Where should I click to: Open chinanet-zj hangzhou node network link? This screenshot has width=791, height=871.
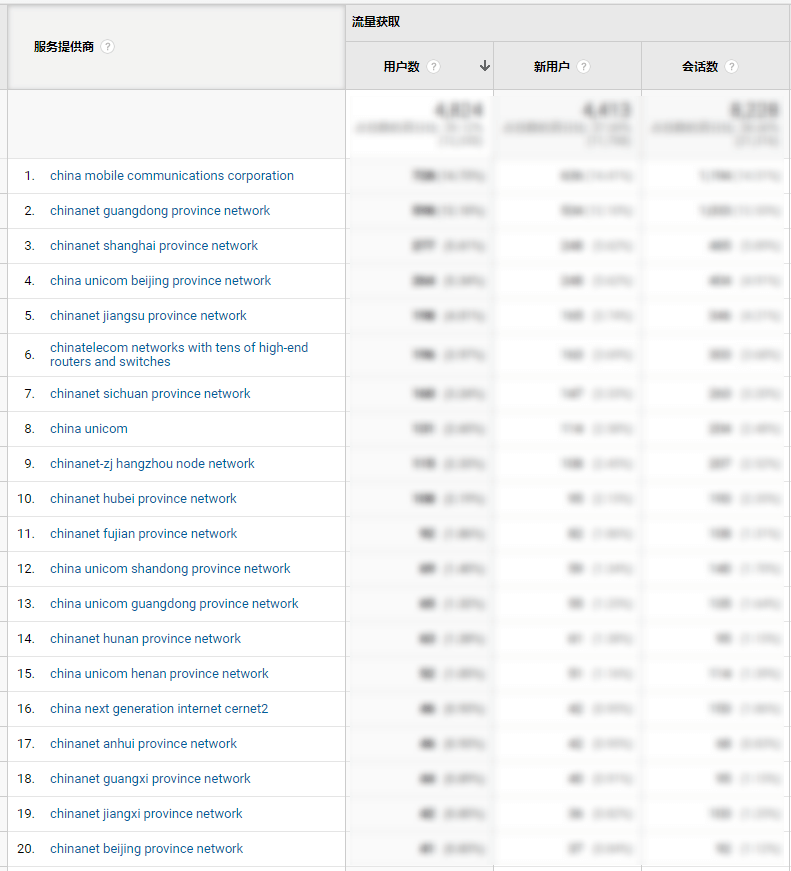pos(152,463)
